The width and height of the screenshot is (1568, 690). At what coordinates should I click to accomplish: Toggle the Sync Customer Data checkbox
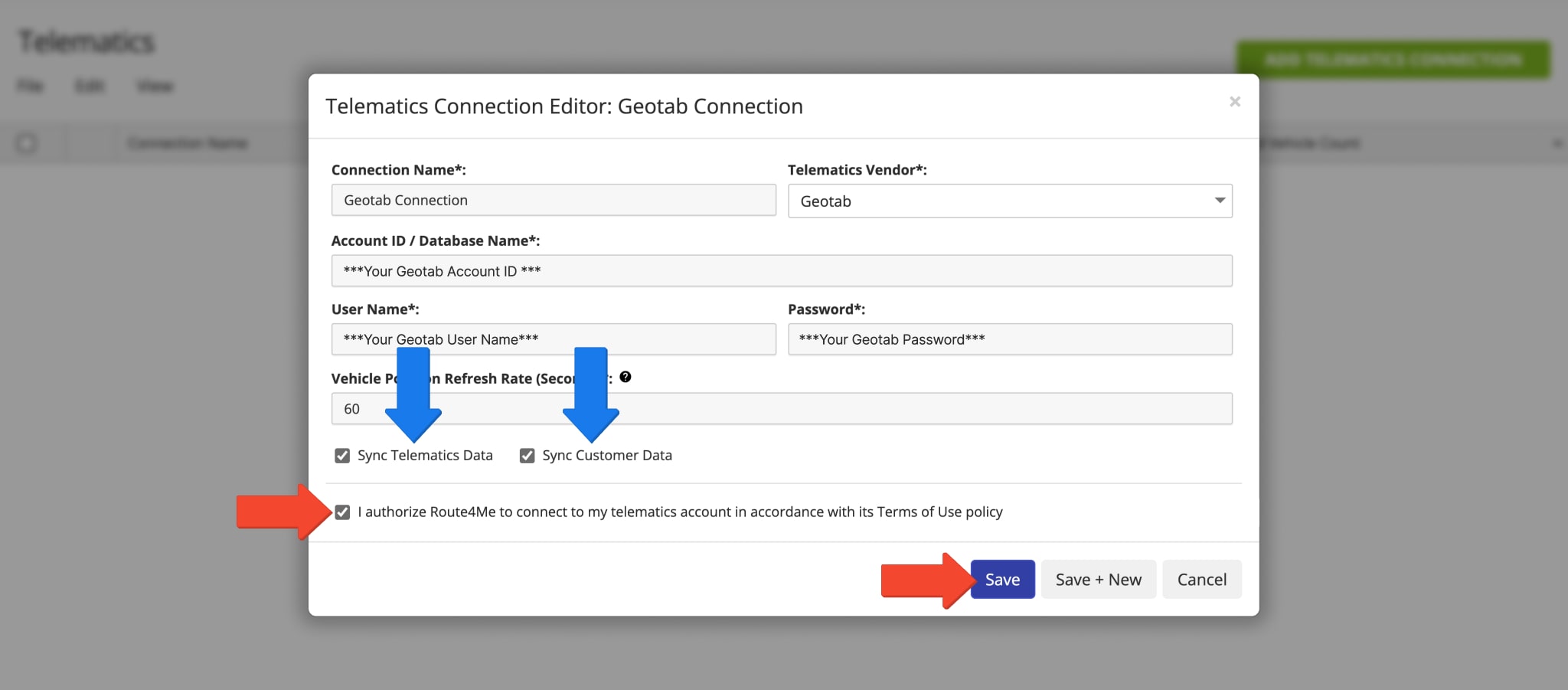click(x=527, y=456)
